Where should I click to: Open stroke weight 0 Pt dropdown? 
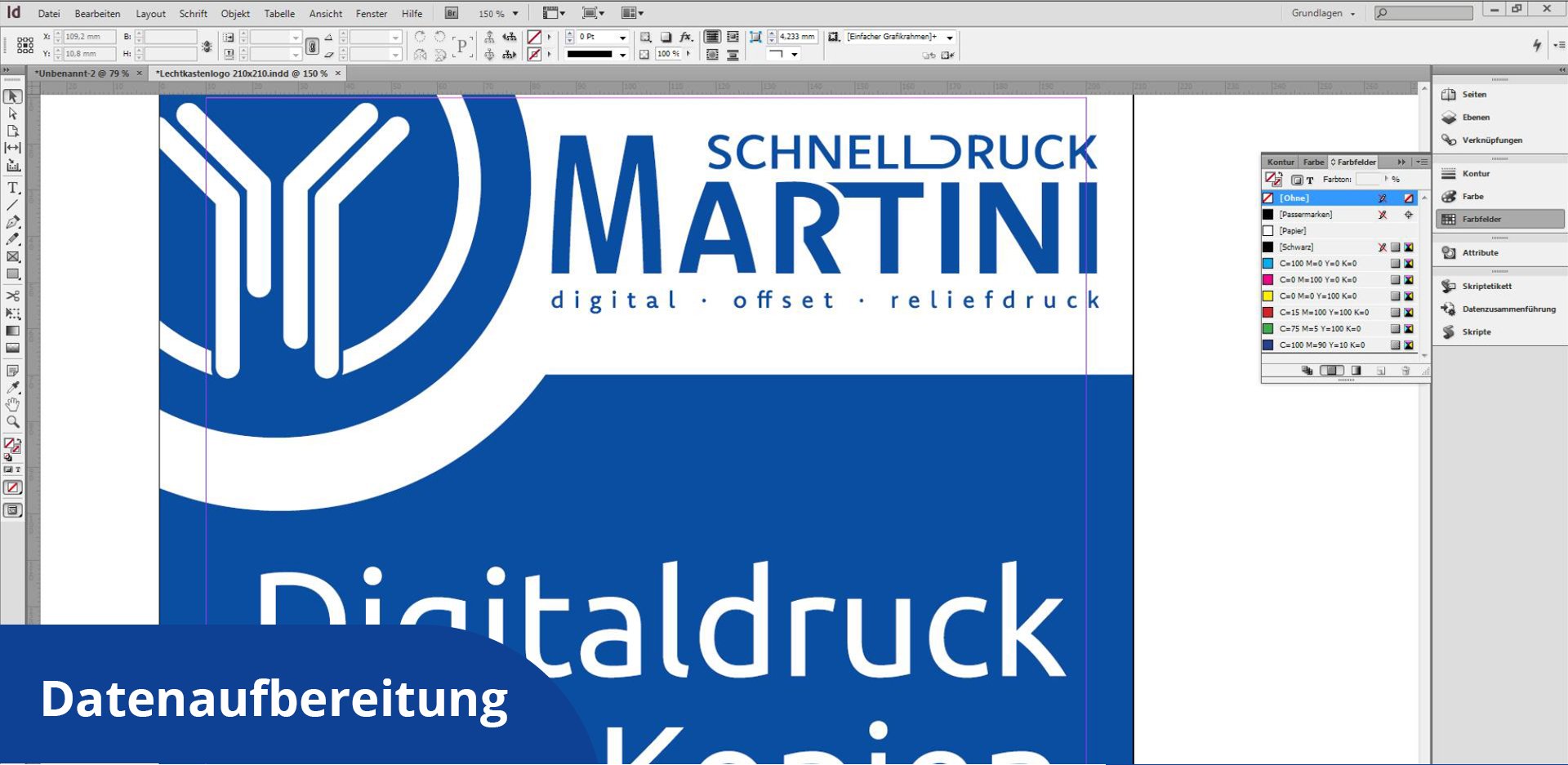[x=622, y=38]
